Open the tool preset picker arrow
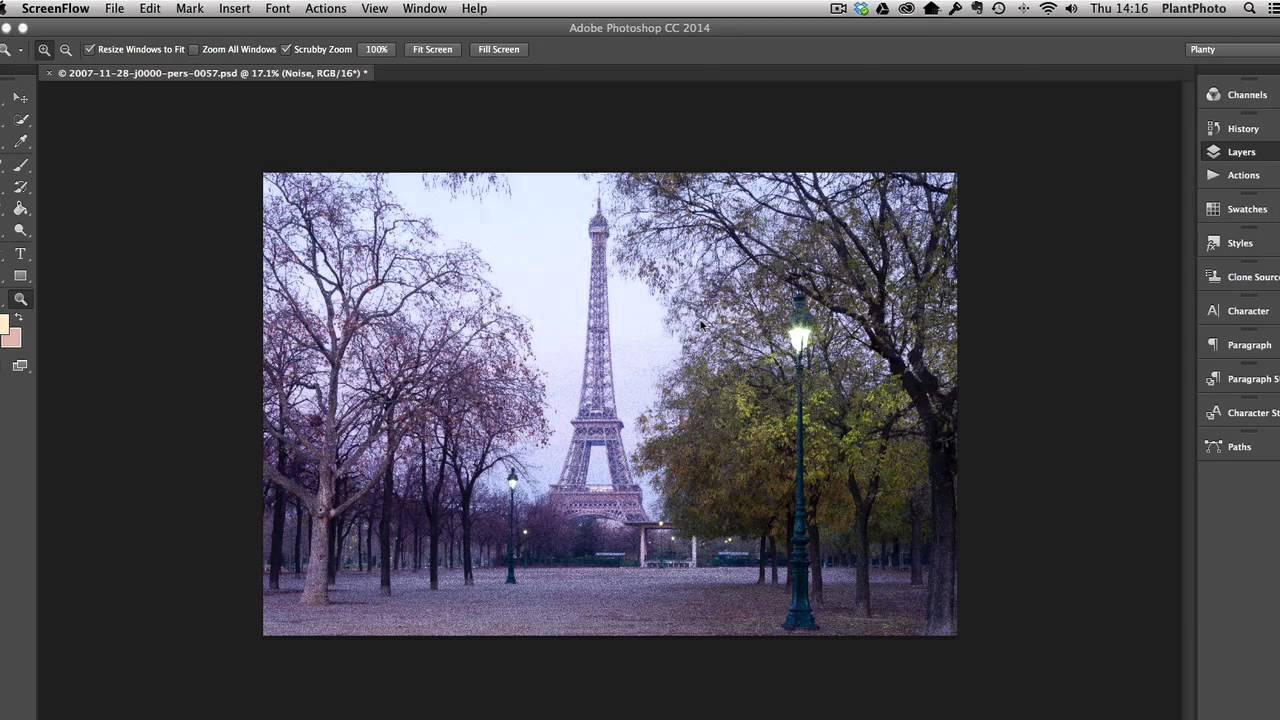The image size is (1280, 720). [20, 49]
